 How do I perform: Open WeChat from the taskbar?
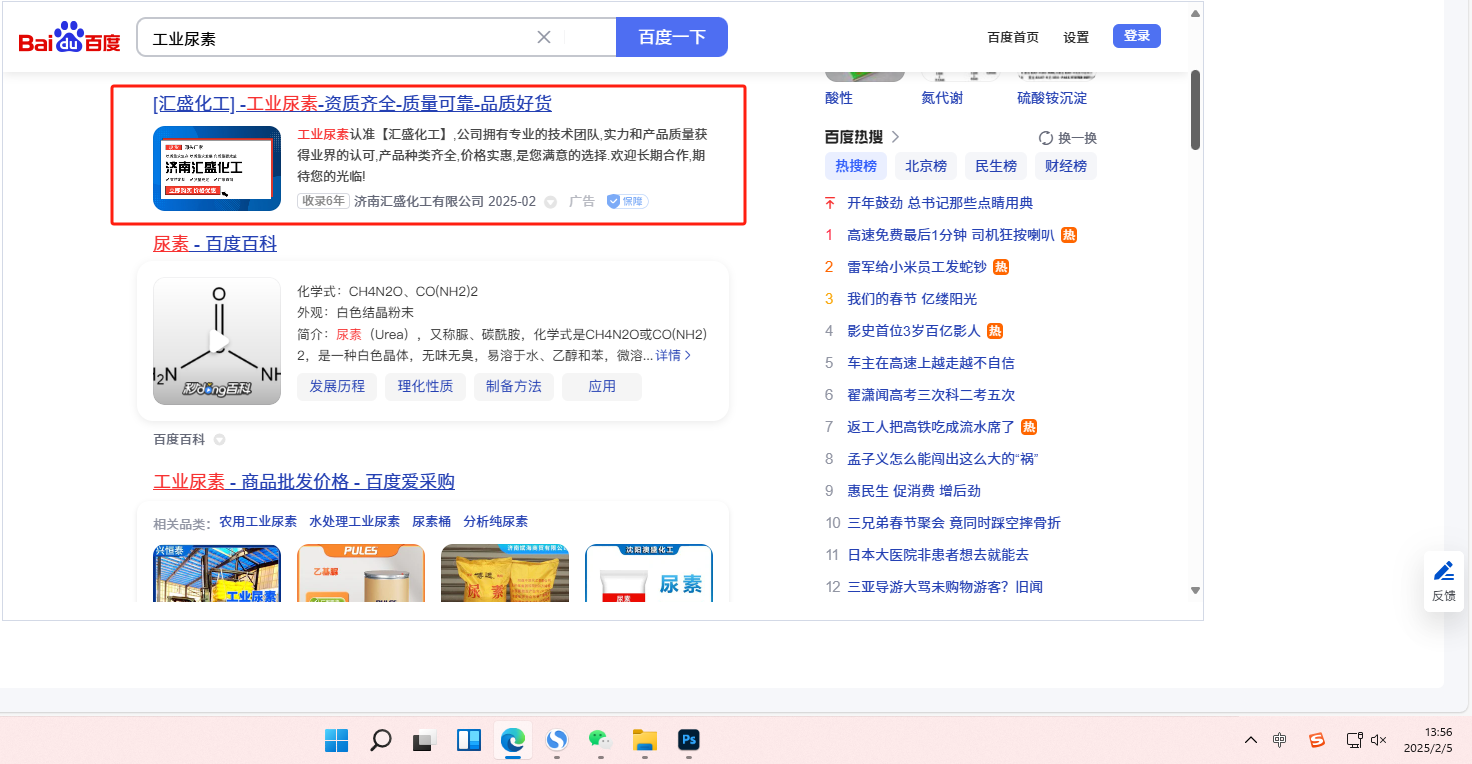(x=600, y=740)
